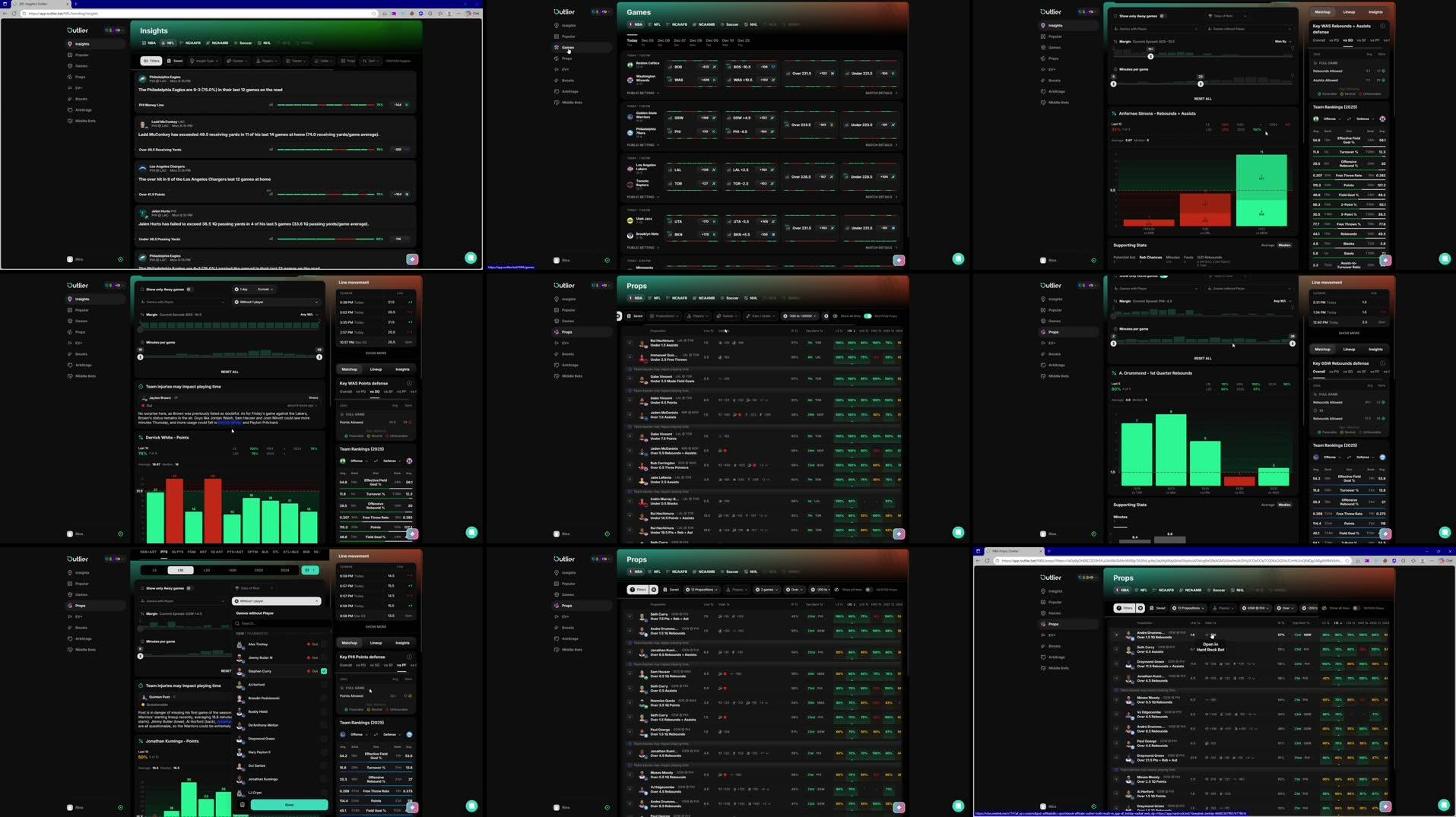Image resolution: width=1456 pixels, height=817 pixels.
Task: Click the green Done button
Action: 289,805
